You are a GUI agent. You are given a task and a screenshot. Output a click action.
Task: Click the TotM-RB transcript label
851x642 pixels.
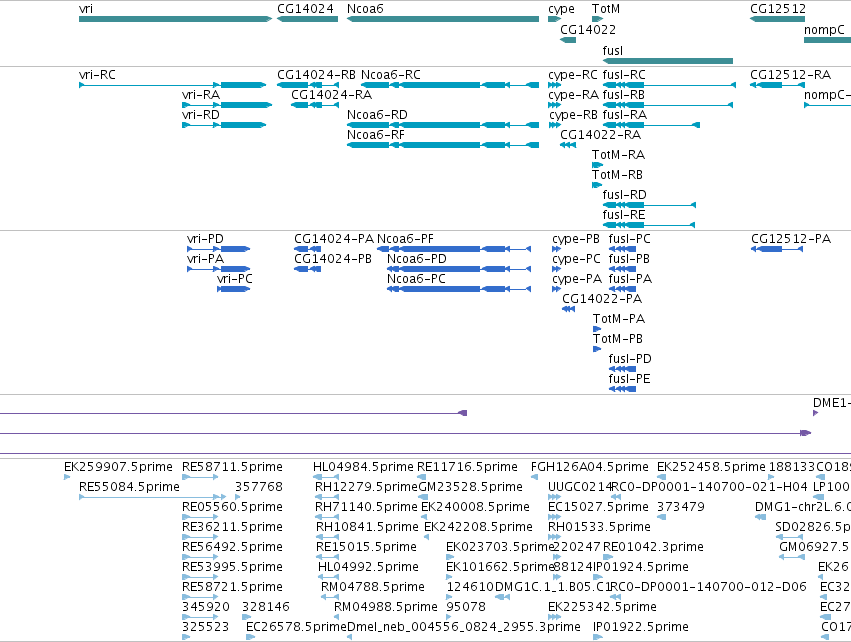(617, 175)
